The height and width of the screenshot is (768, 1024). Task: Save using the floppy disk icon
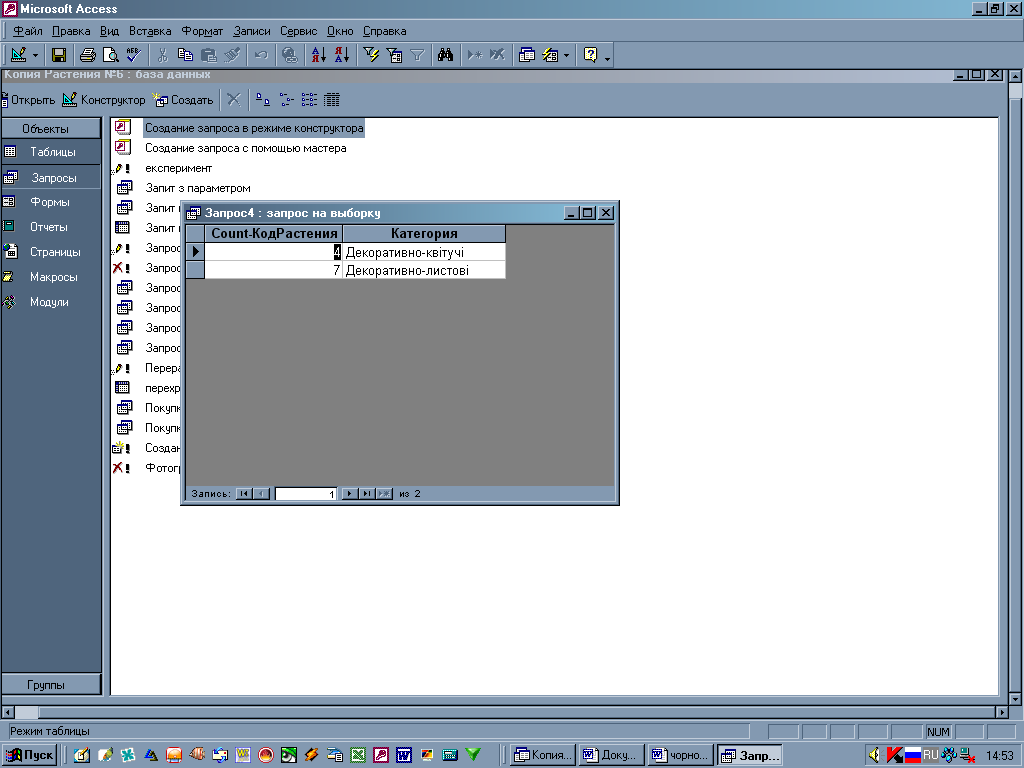pyautogui.click(x=59, y=56)
